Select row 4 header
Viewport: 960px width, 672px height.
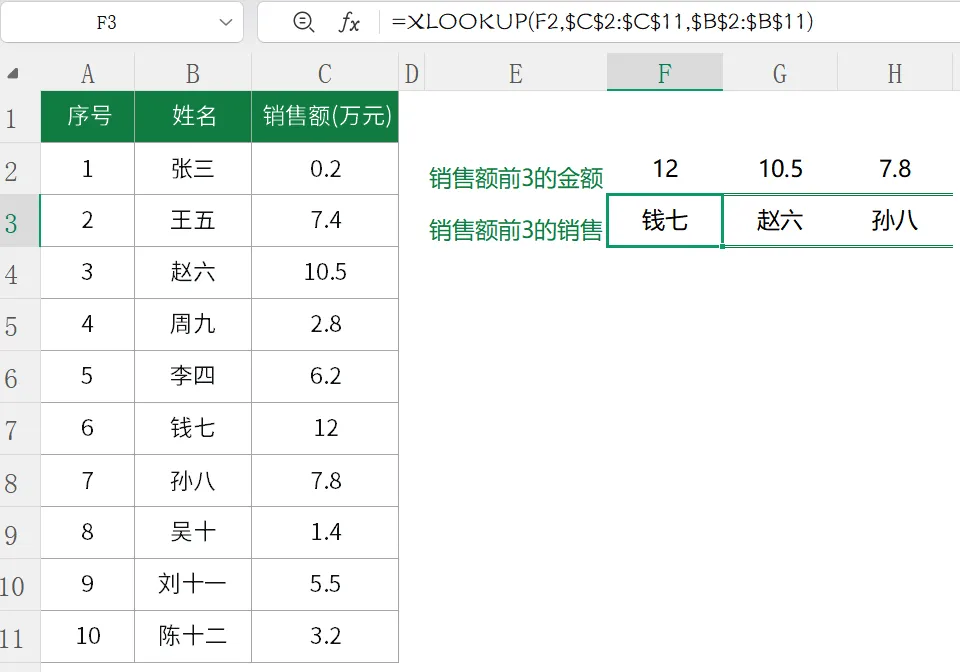tap(20, 273)
